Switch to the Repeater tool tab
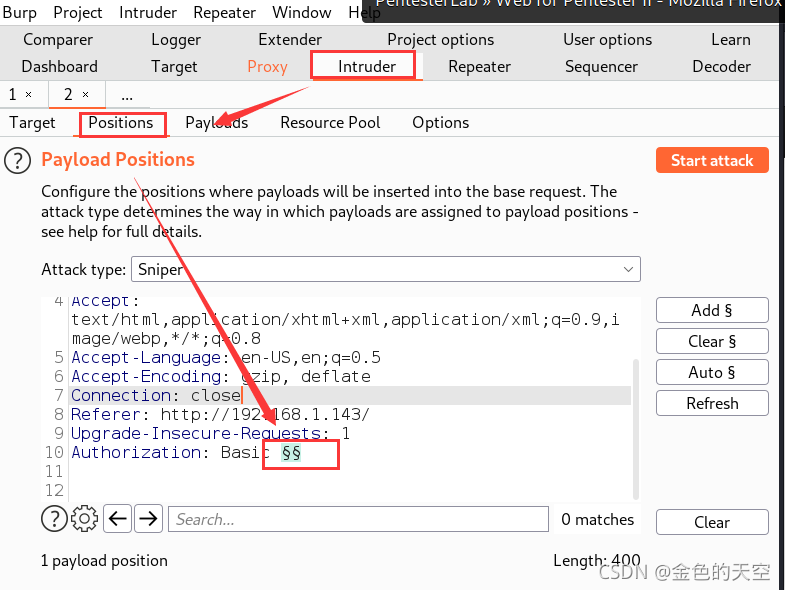 pos(479,67)
